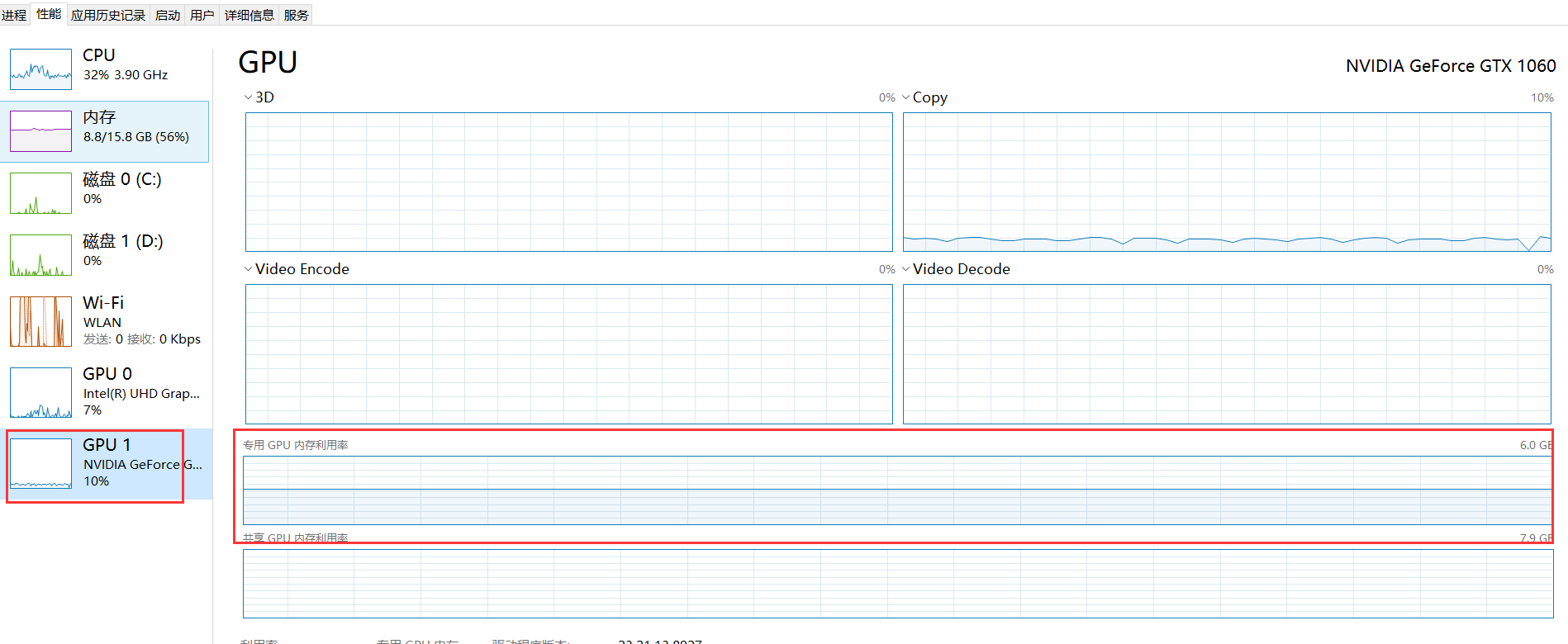Screen dimensions: 1568x644
Task: Select the GPU 1 thumbnail graph
Action: coord(41,463)
